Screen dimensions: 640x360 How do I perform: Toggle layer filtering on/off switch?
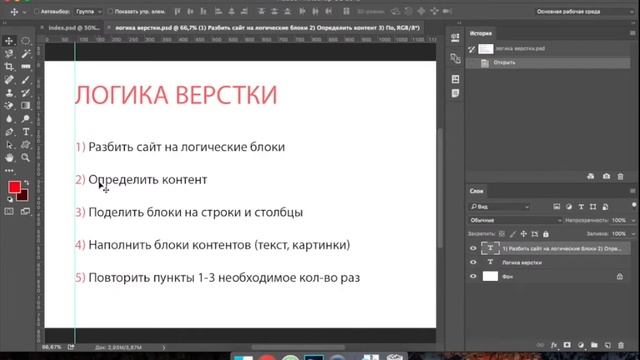tap(634, 205)
